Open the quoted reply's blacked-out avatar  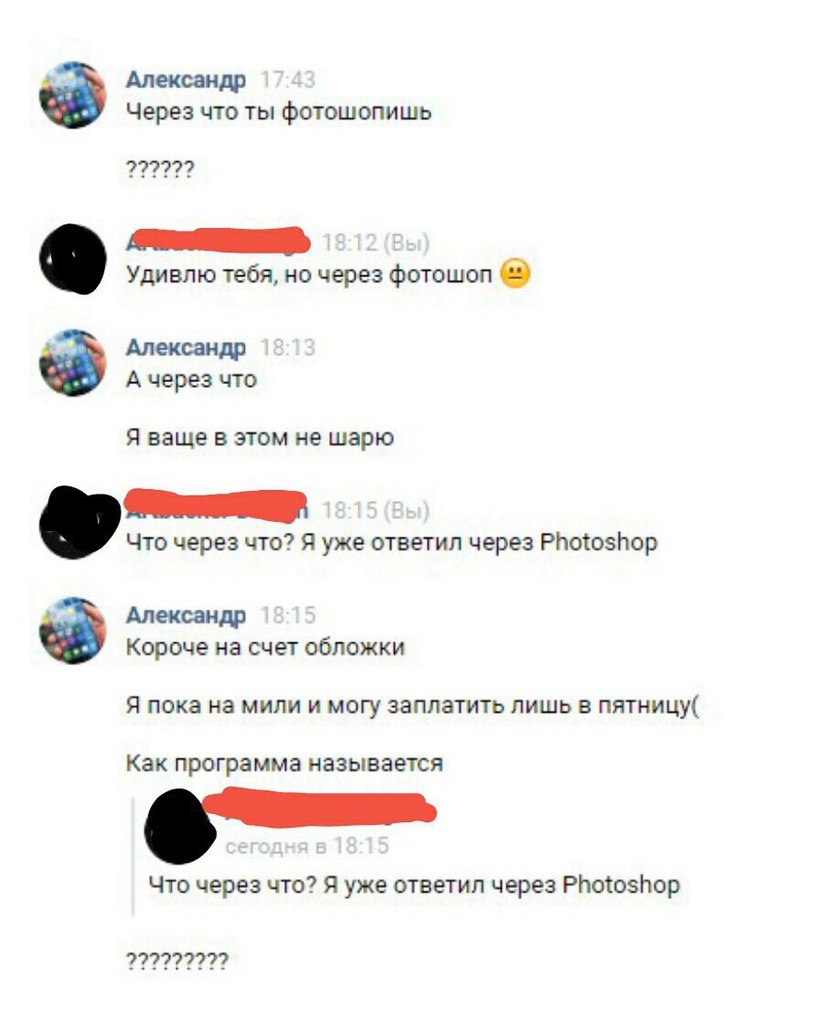(179, 826)
